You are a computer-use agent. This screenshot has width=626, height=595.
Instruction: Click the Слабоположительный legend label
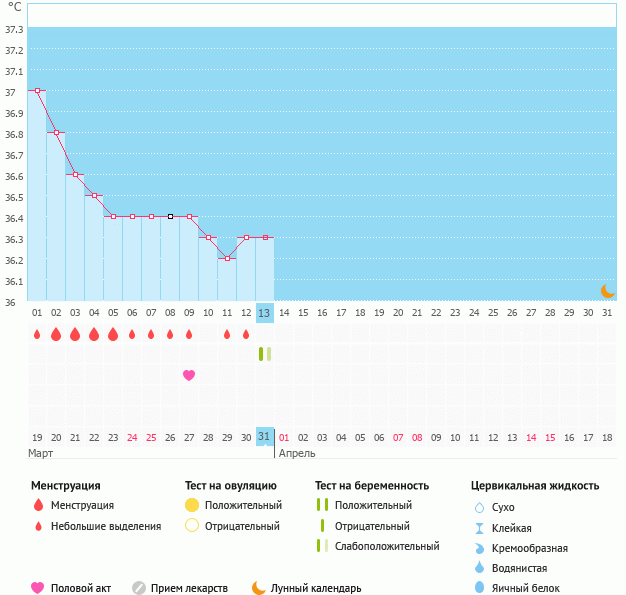(387, 546)
